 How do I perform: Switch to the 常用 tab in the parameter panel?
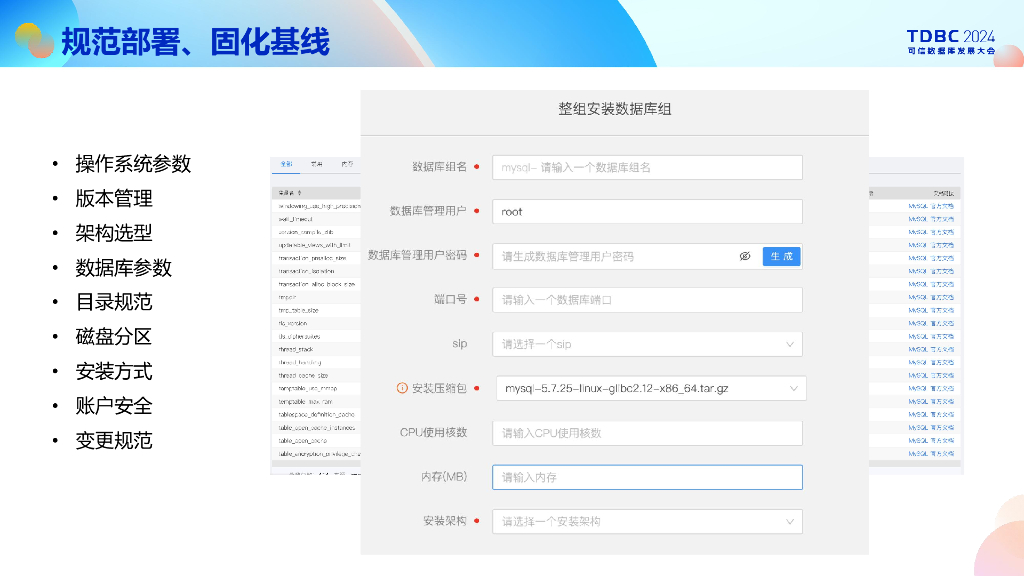click(316, 162)
